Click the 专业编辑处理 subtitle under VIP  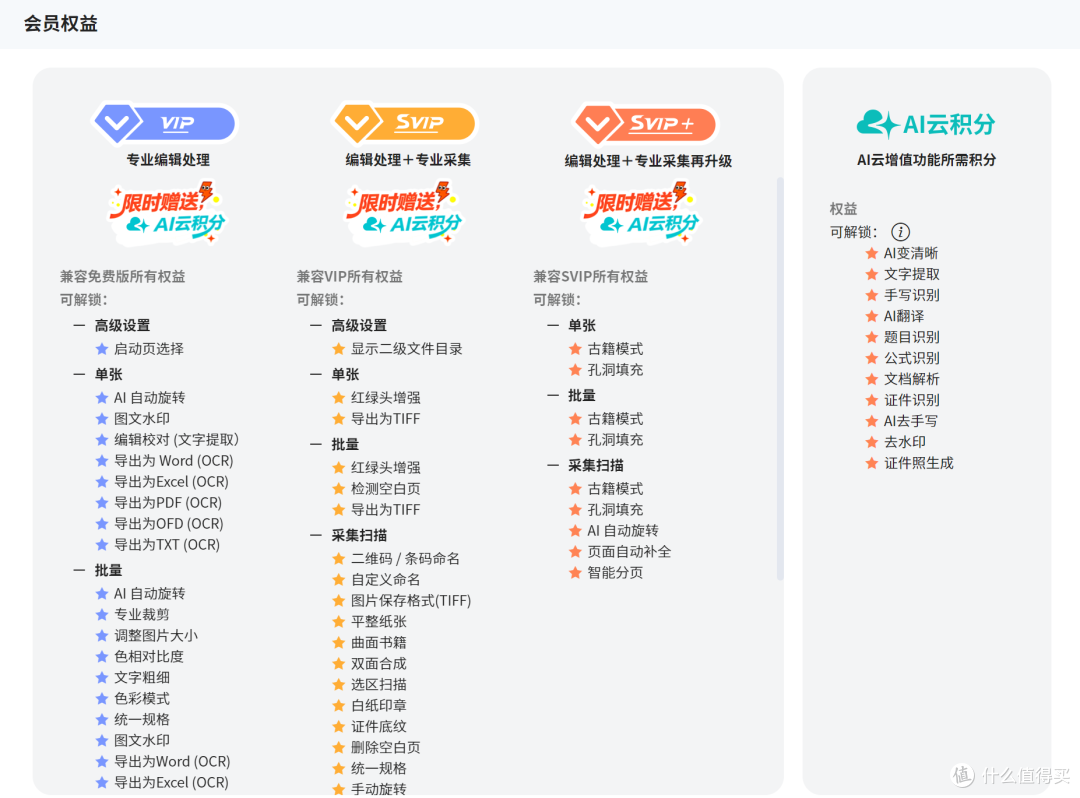point(168,160)
